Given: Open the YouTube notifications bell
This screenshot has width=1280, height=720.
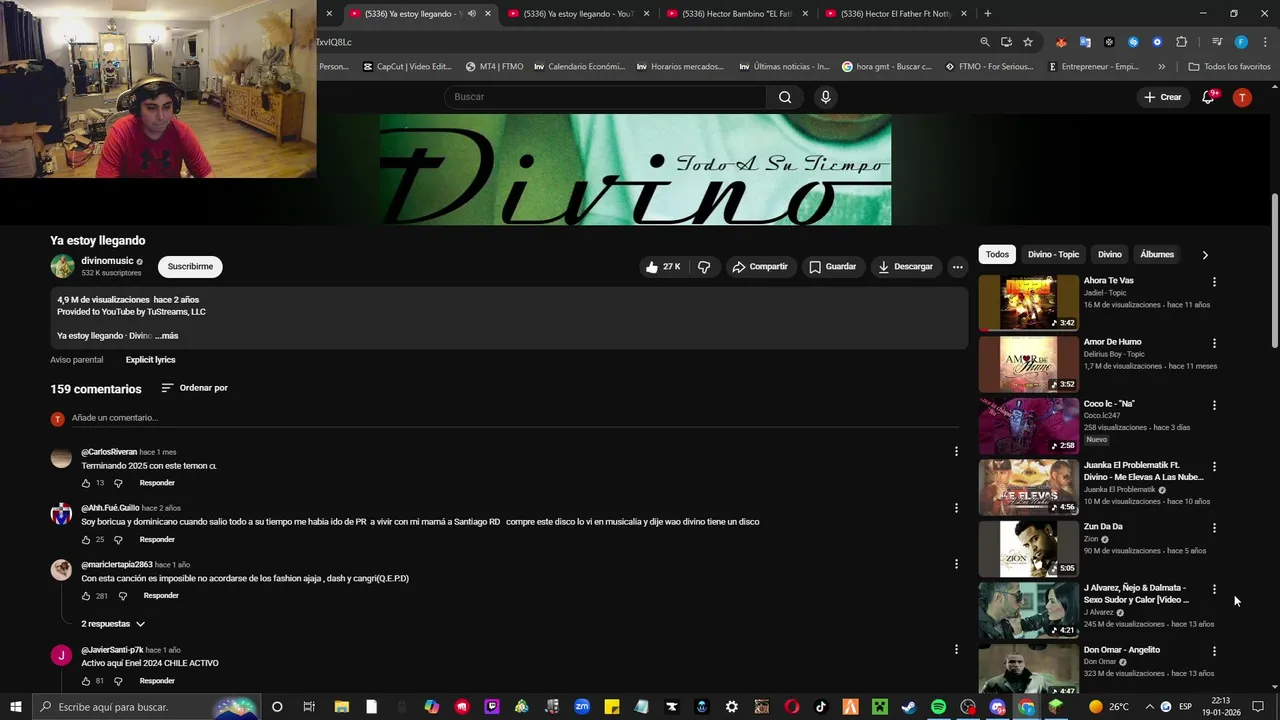Looking at the screenshot, I should (x=1208, y=97).
